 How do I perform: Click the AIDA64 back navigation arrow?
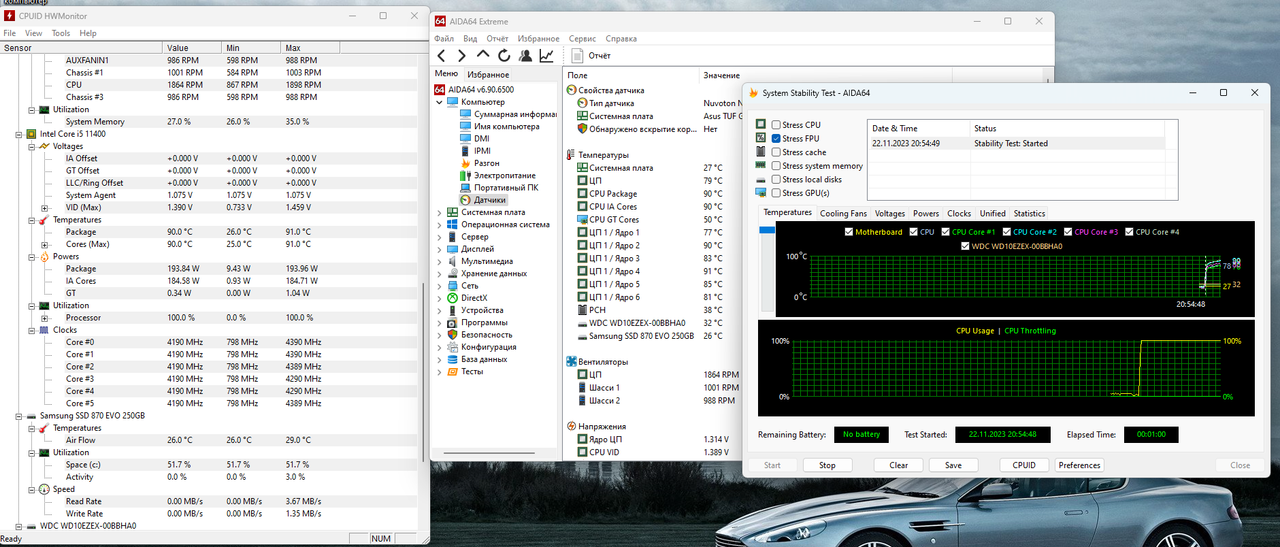pos(442,56)
